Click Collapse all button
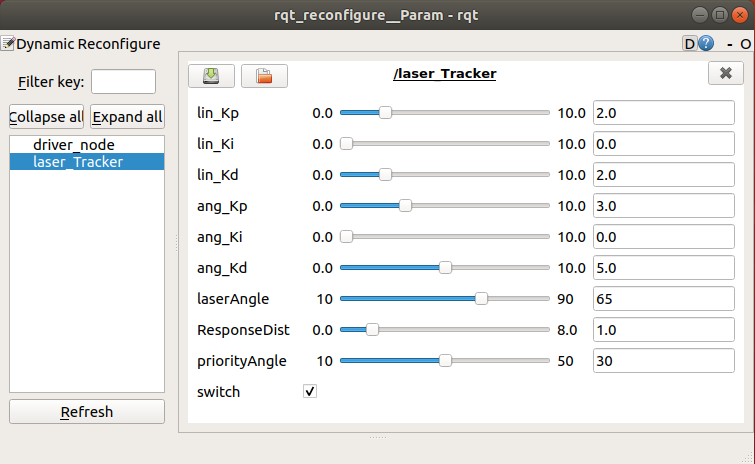 (46, 116)
